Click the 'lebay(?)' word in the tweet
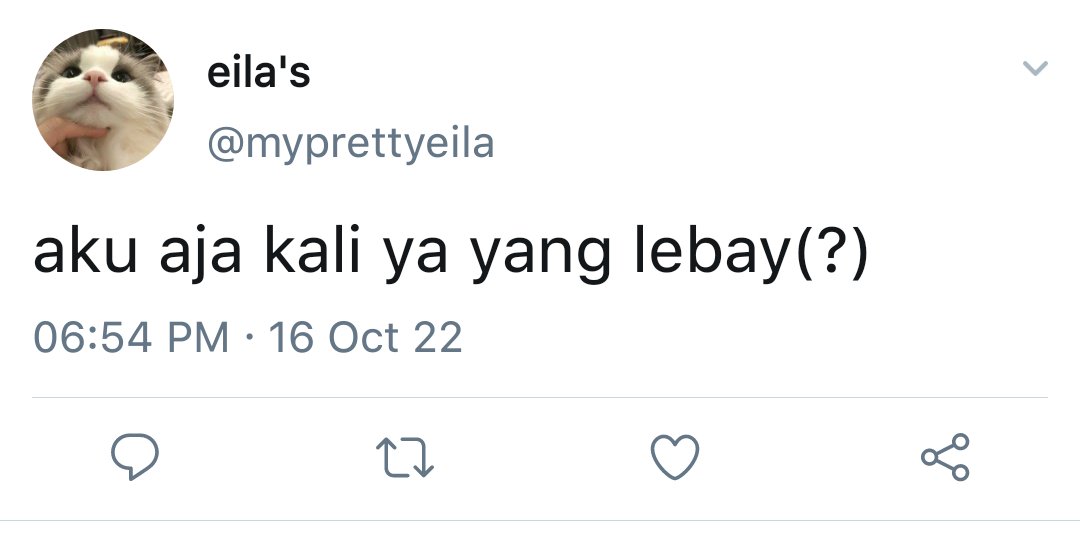This screenshot has height=537, width=1080. click(x=751, y=253)
